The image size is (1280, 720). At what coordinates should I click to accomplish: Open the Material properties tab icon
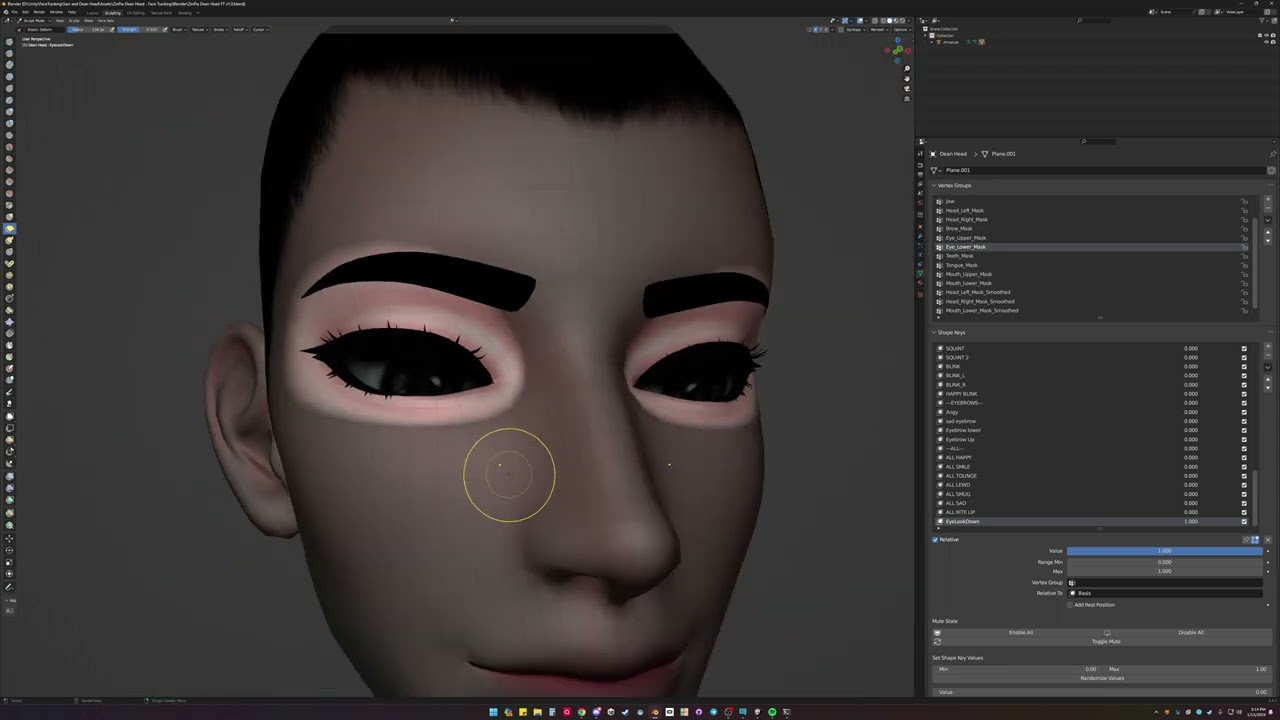[x=920, y=282]
